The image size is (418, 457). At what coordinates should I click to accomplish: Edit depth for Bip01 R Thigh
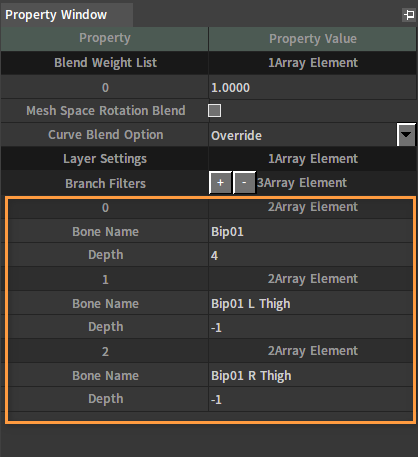click(x=311, y=399)
